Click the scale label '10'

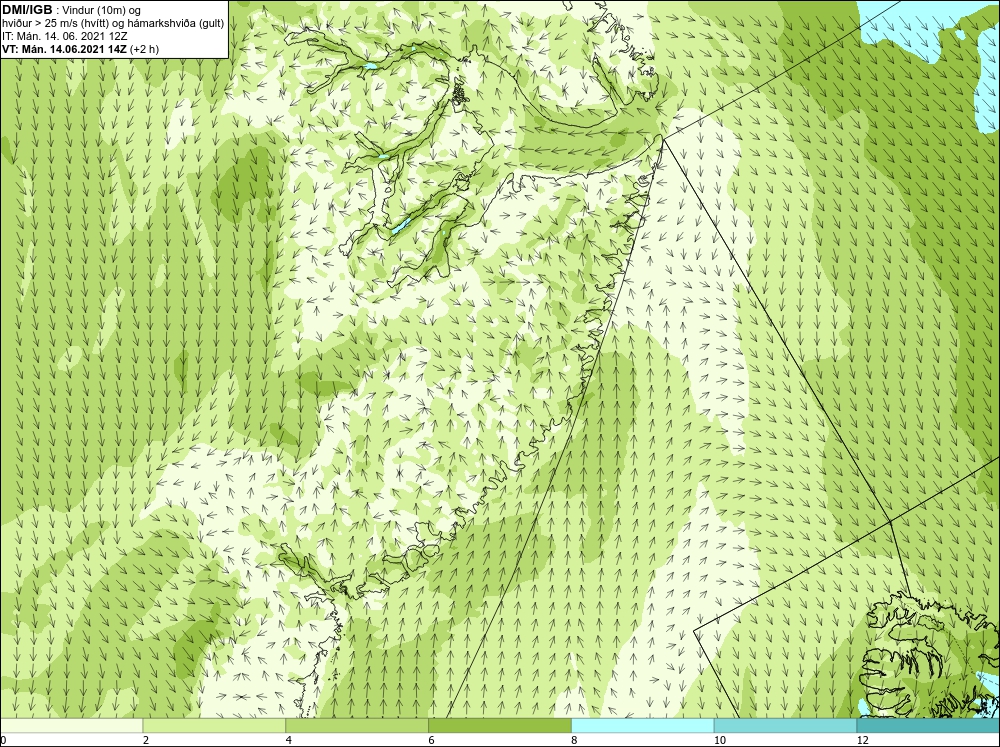pos(720,740)
